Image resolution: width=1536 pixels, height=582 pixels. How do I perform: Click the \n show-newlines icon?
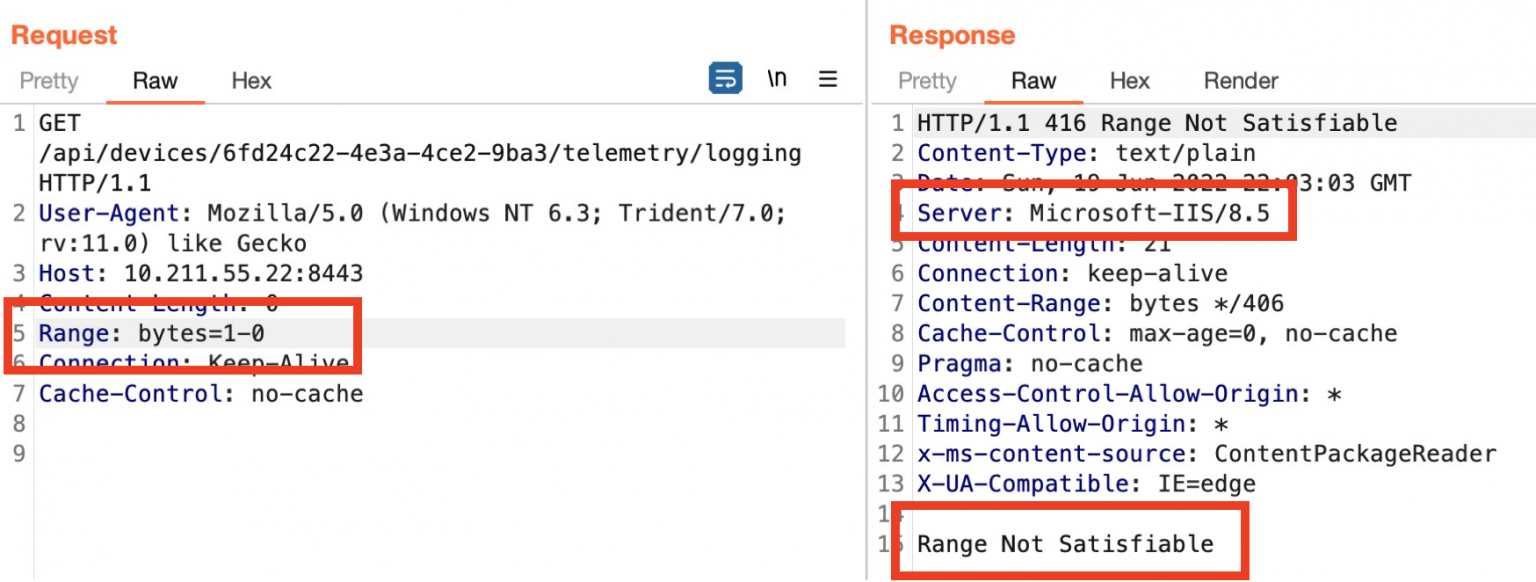tap(778, 78)
